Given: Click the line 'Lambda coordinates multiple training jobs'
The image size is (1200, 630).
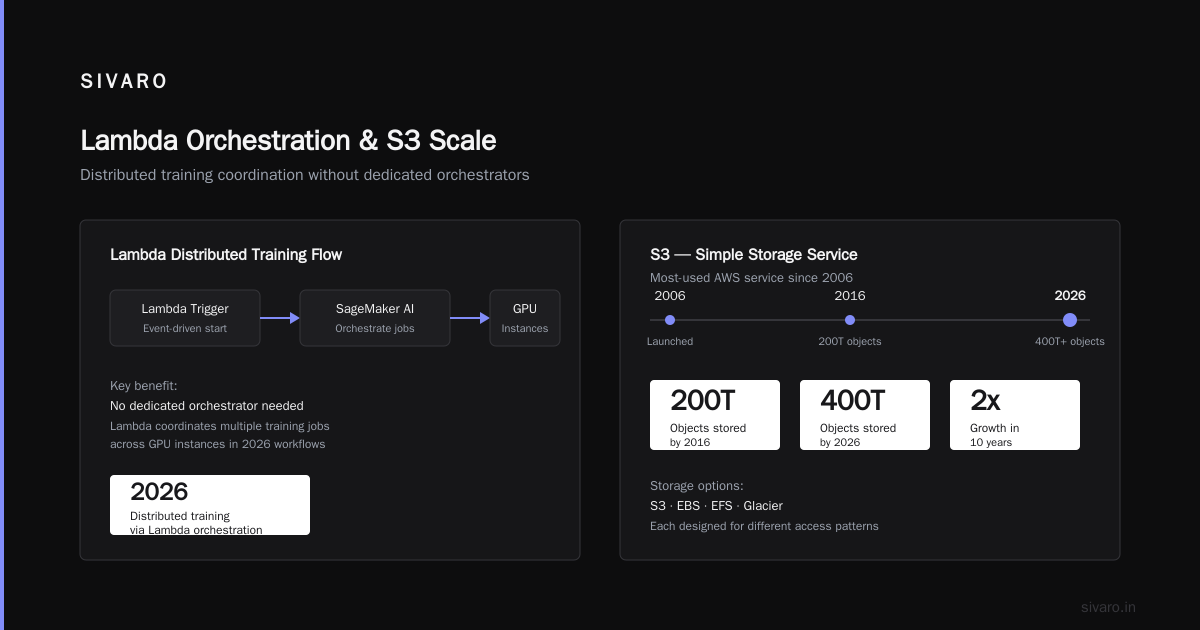Looking at the screenshot, I should point(219,425).
